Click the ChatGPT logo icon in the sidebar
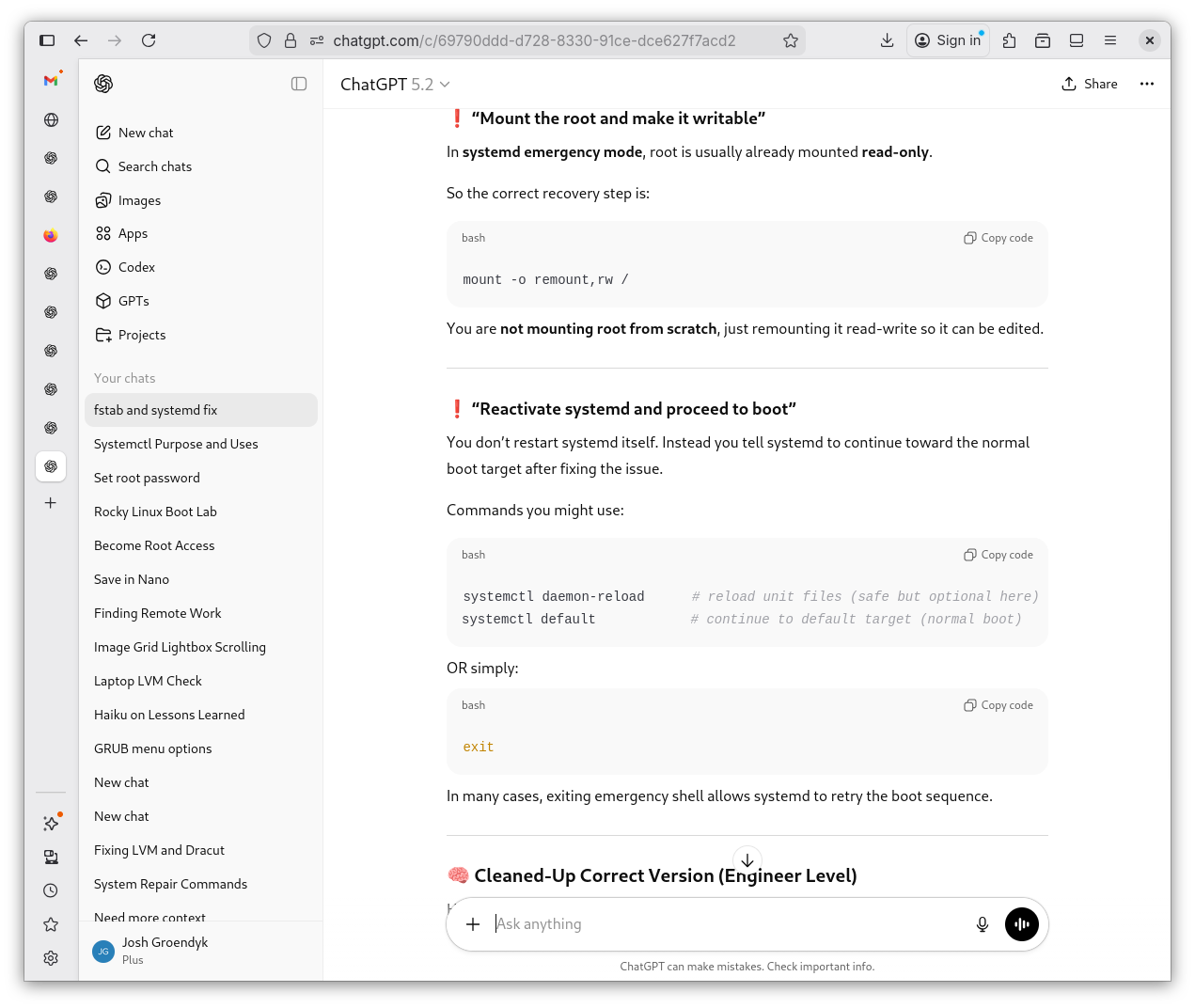 coord(103,84)
